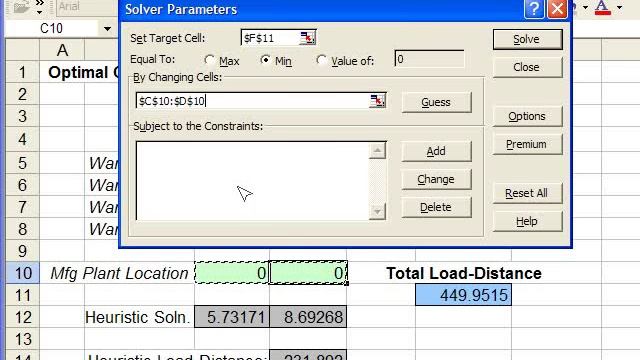
Task: Open the Name Box dropdown arrow
Action: pyautogui.click(x=107, y=29)
